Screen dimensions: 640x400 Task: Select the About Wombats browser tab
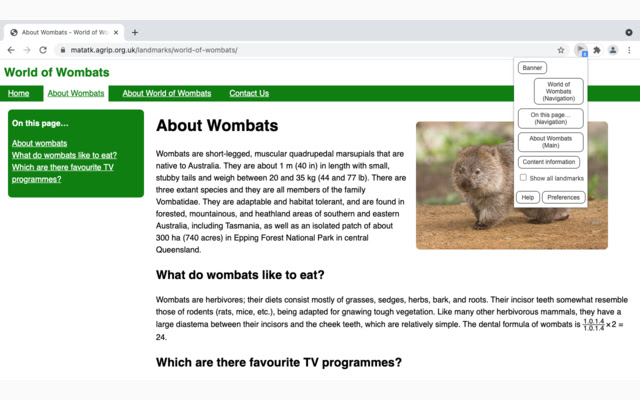64,32
